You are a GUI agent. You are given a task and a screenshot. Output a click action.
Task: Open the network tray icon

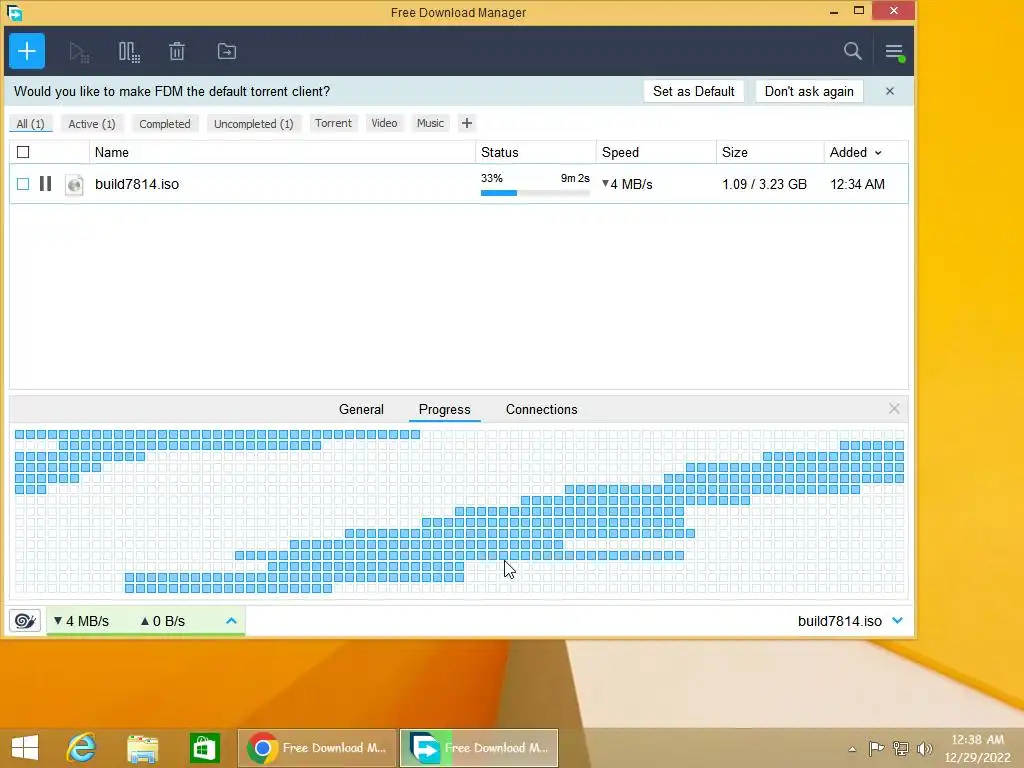click(901, 748)
